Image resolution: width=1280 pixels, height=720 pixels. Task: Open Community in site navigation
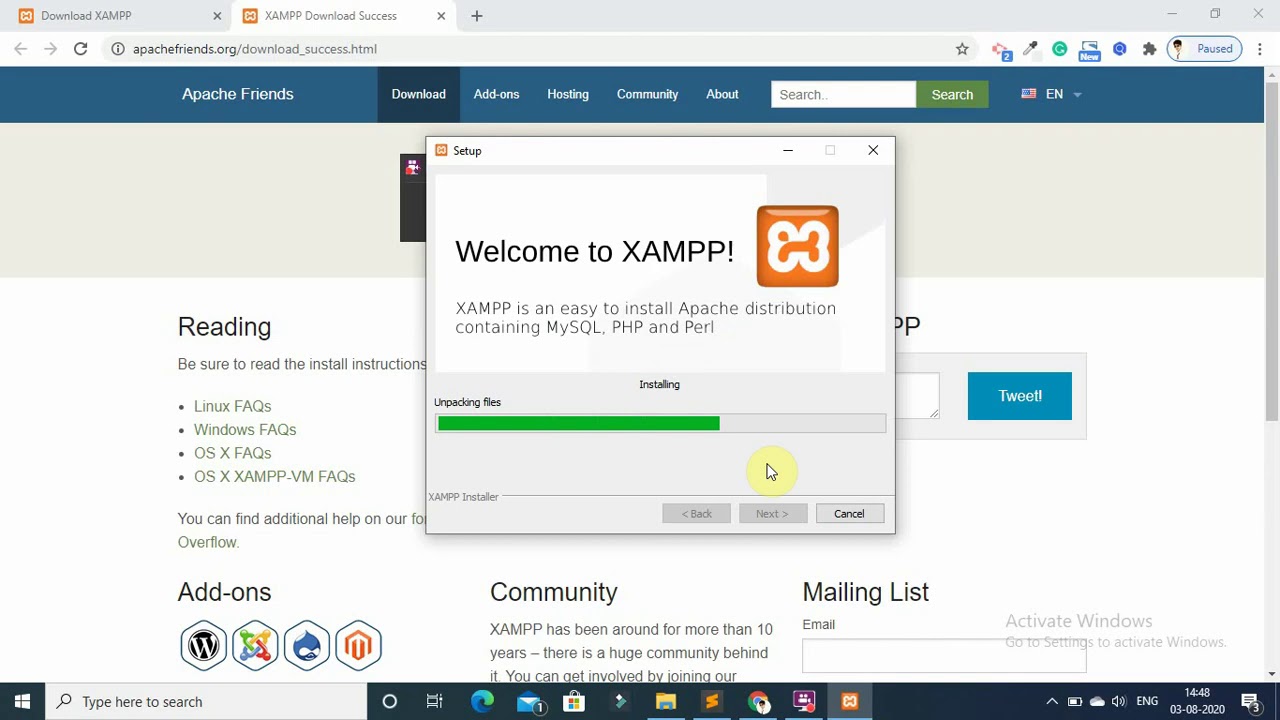point(647,94)
